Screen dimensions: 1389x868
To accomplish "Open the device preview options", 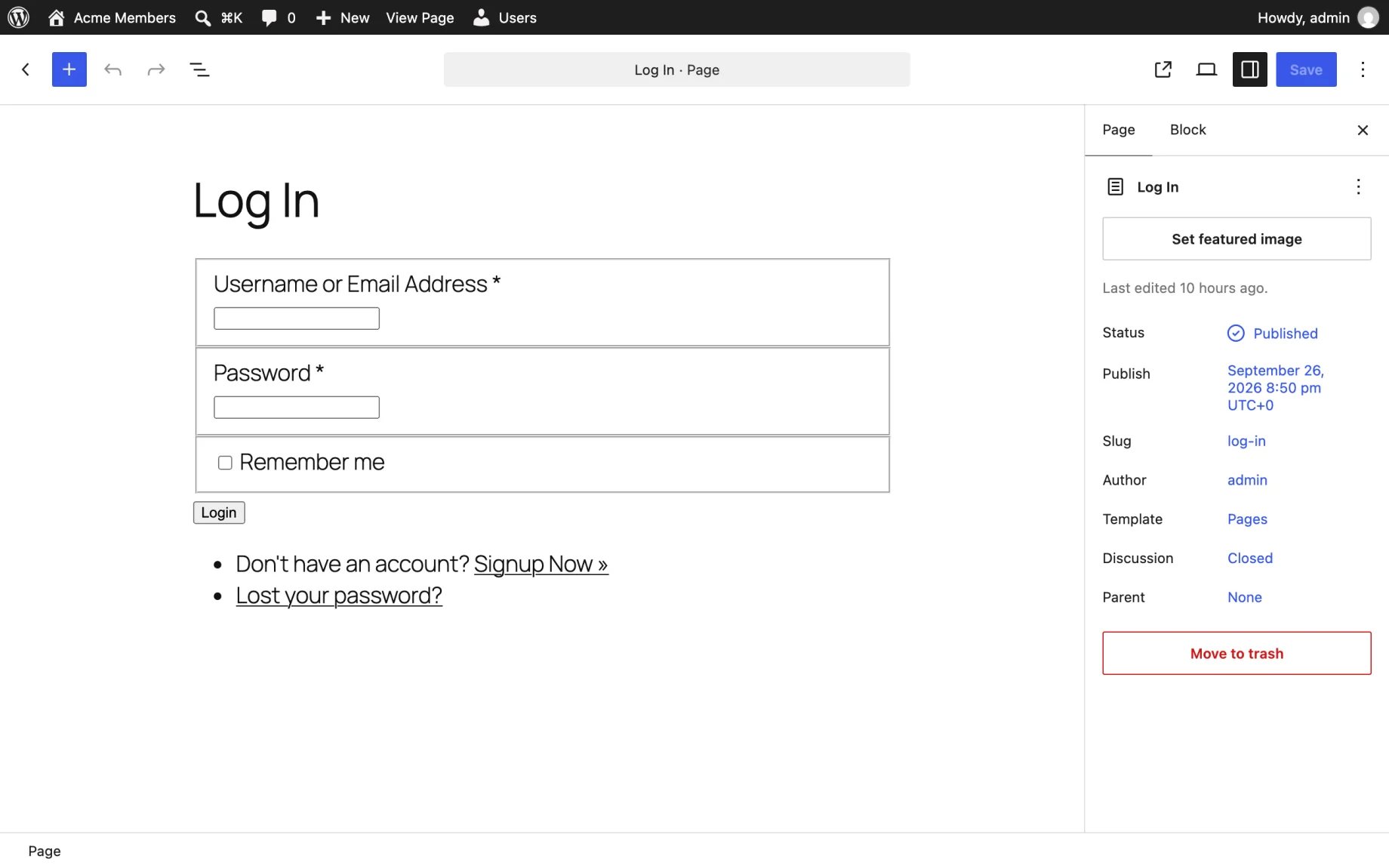I will 1206,69.
